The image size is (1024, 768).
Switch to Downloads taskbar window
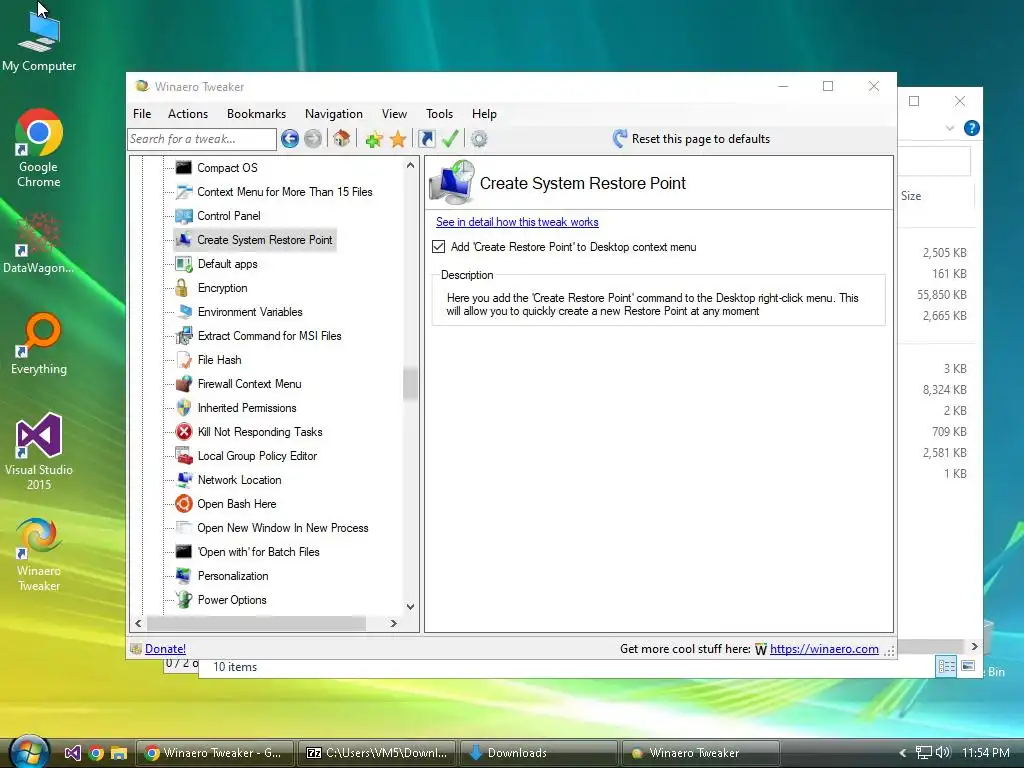point(539,753)
